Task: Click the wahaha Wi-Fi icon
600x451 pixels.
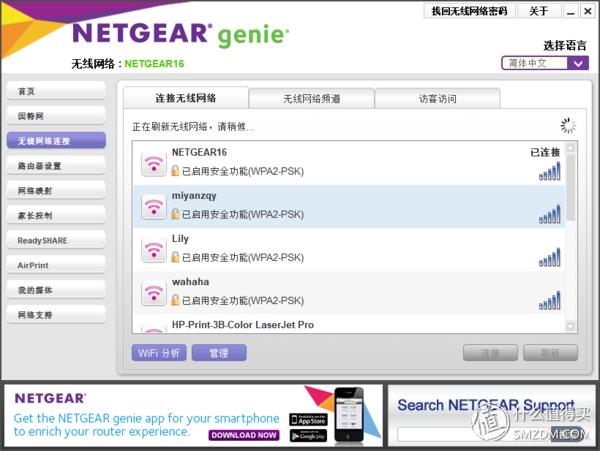Action: point(153,293)
